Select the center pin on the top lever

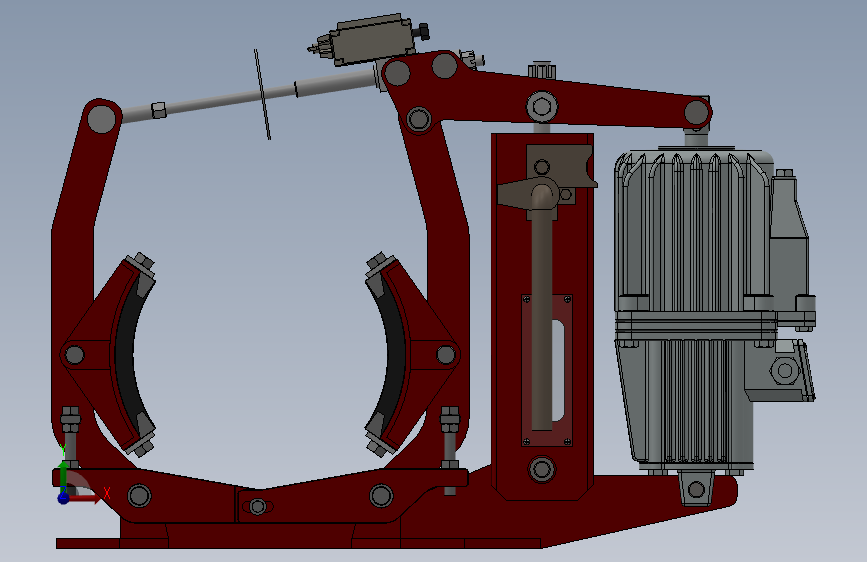point(542,106)
